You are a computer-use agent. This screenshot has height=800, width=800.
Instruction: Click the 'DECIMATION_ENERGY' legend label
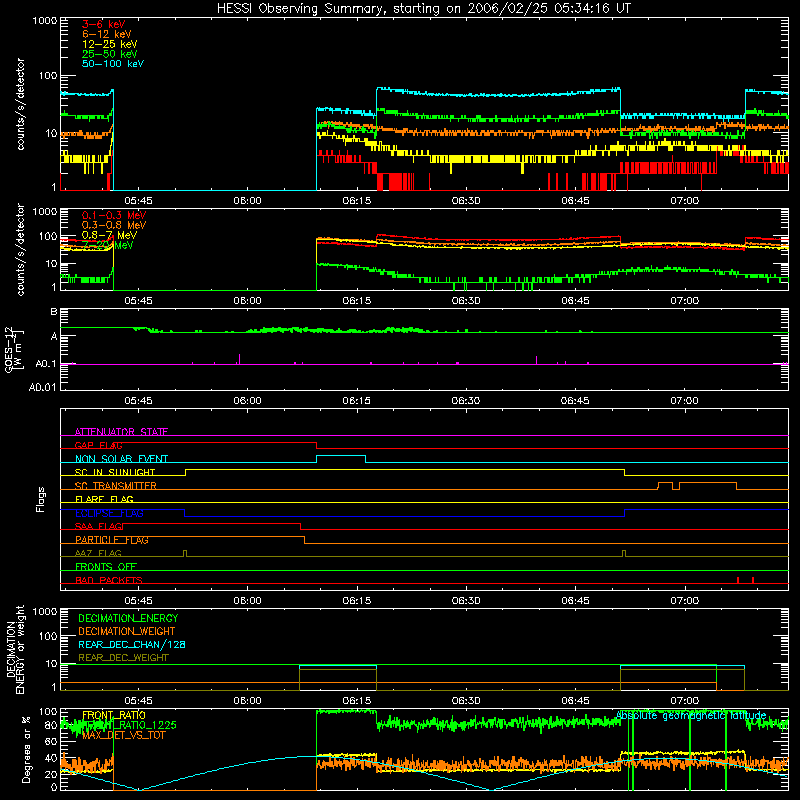coord(128,618)
